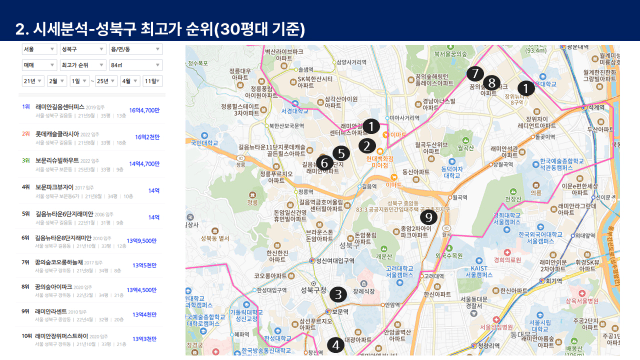
Task: Click map marker 8 next to marker 7
Action: coord(492,83)
